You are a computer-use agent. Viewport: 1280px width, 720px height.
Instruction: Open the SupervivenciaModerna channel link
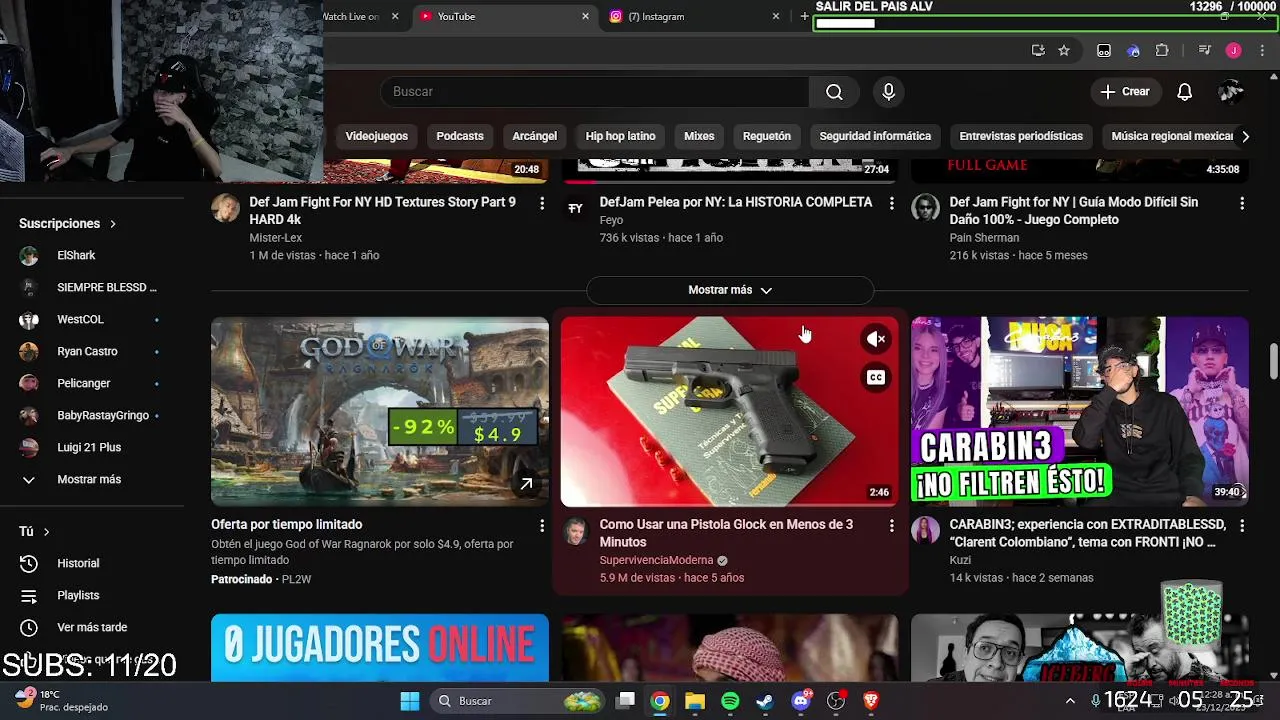point(656,561)
